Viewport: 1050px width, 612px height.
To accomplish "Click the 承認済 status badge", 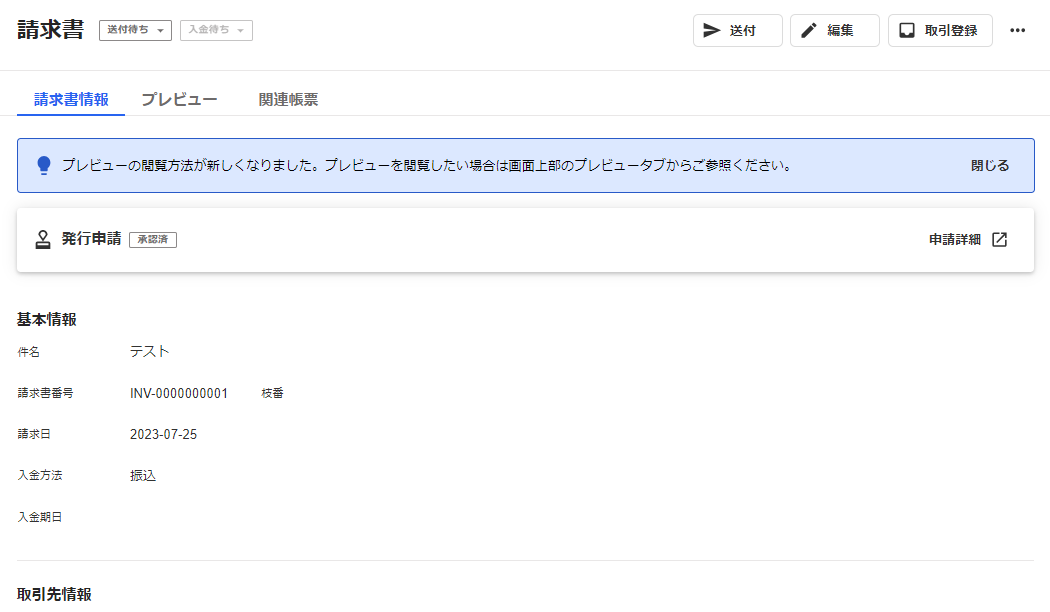I will tap(153, 240).
